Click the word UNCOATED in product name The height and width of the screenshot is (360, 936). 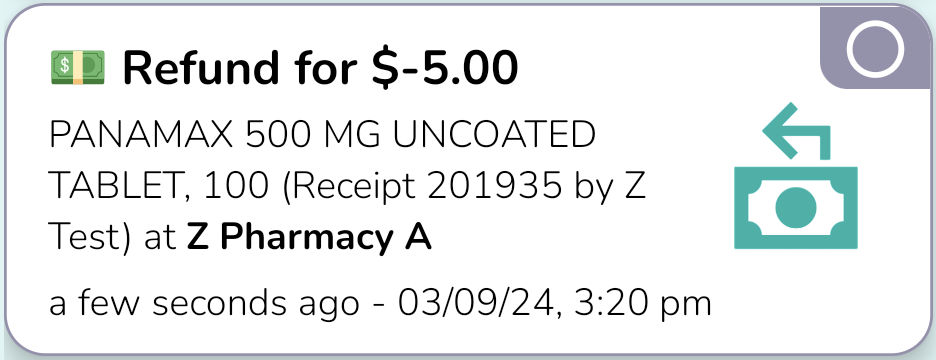coord(493,135)
